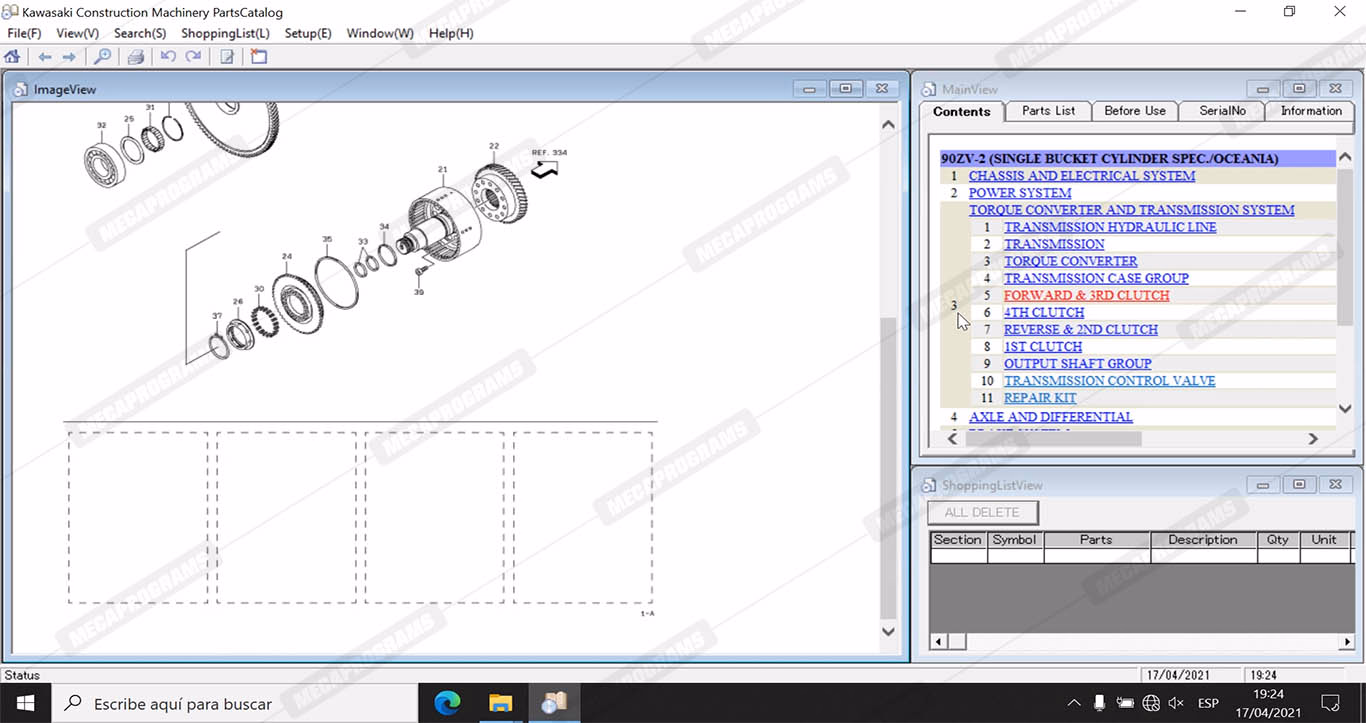Open the 4th Clutch link

coord(1043,312)
